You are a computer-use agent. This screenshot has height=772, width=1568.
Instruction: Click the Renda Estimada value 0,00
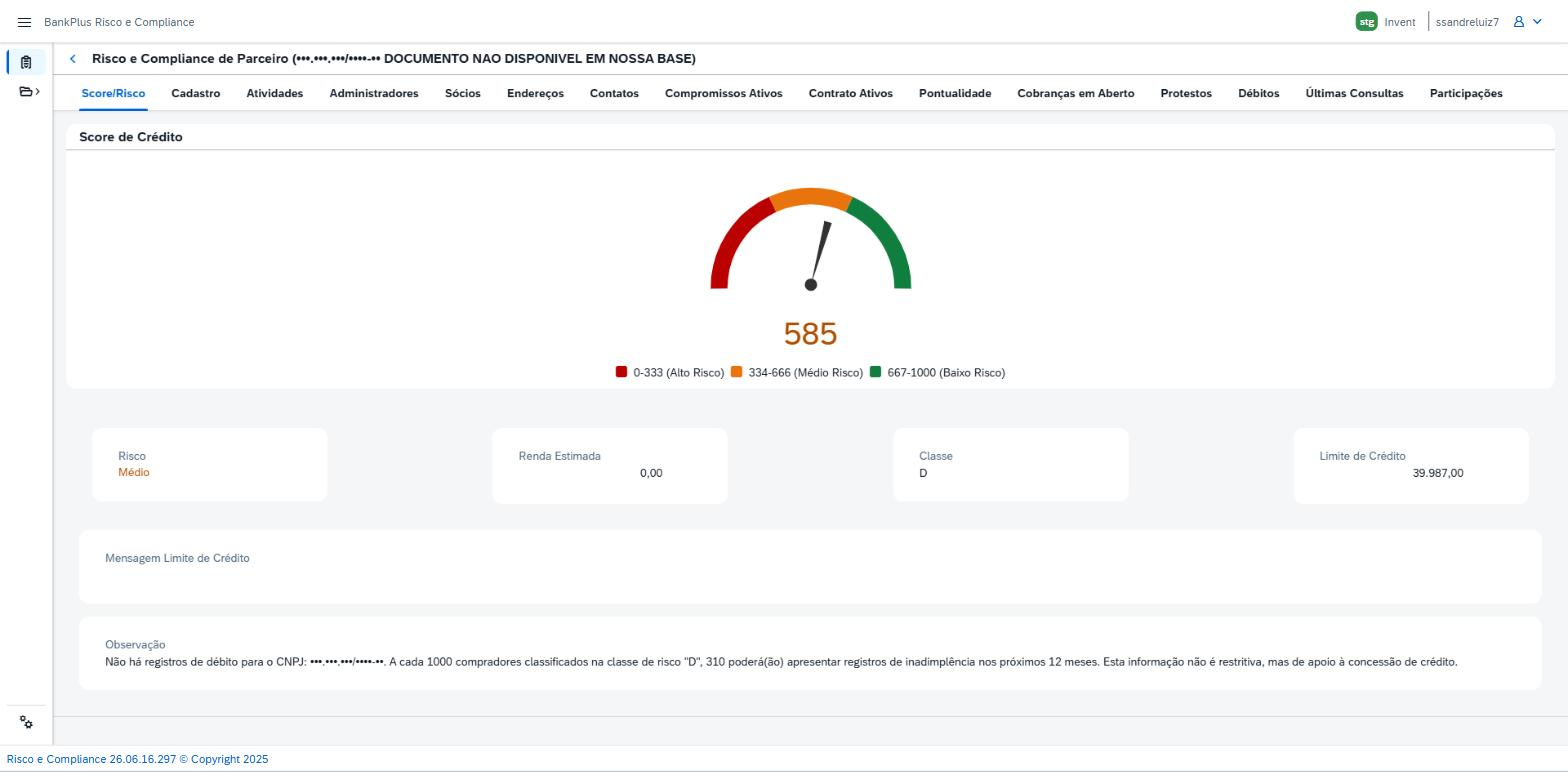(x=651, y=473)
